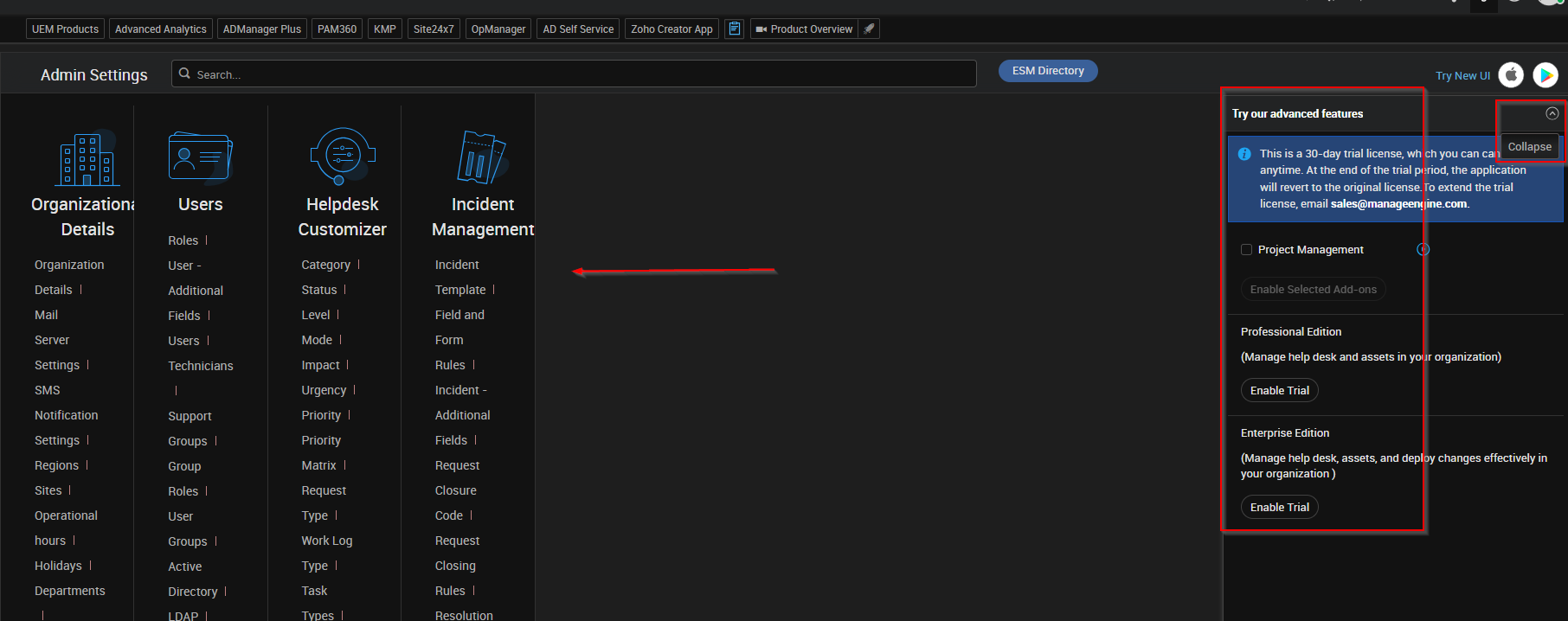The image size is (1568, 621).
Task: Open the AD Self Service bookmark
Action: pos(578,29)
